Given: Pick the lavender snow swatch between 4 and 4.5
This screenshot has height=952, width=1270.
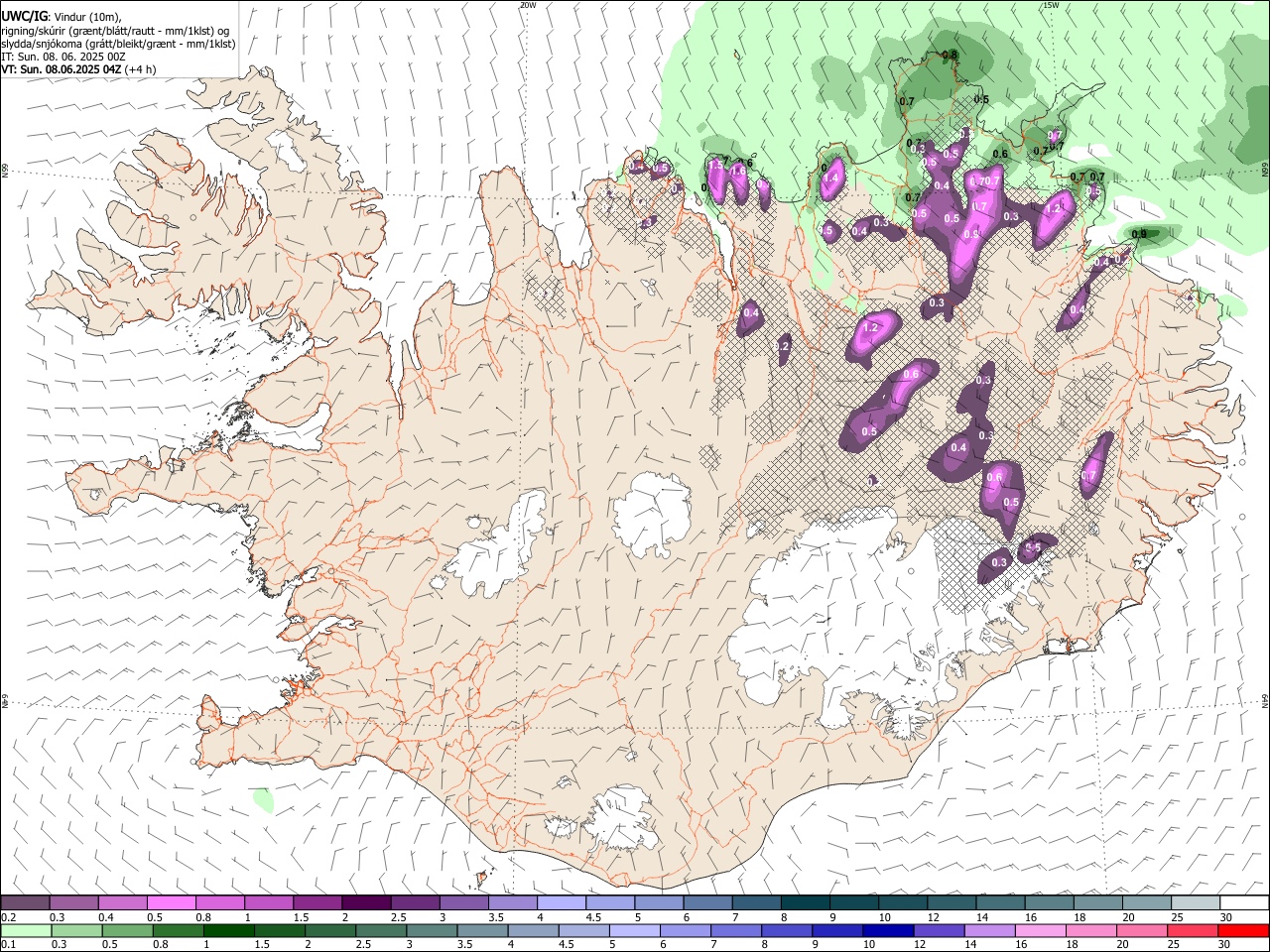Looking at the screenshot, I should point(561,903).
